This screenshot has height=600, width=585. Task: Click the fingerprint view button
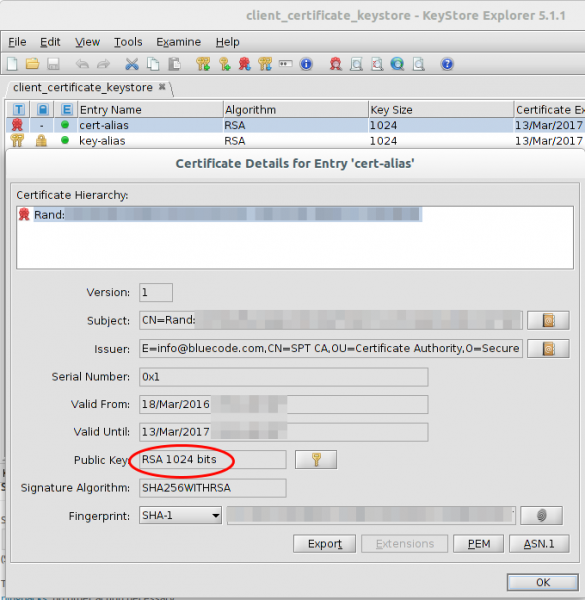541,515
